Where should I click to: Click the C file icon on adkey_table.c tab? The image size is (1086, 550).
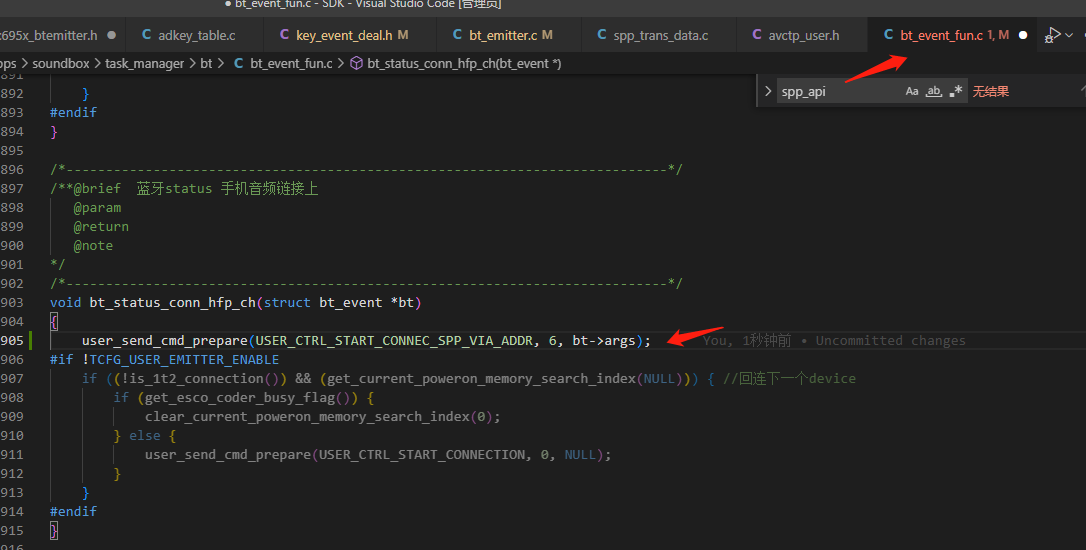pos(147,35)
